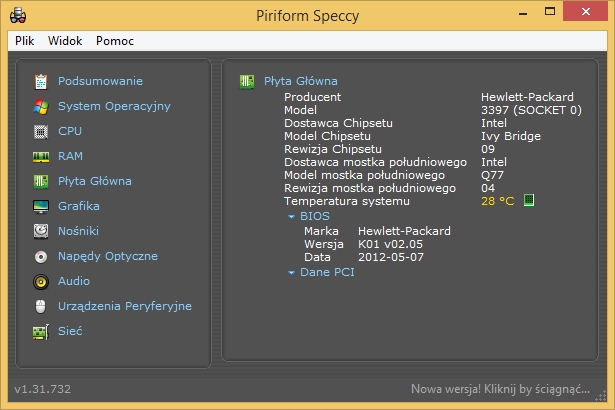
Task: Toggle the Dane PCI section arrow
Action: pyautogui.click(x=291, y=273)
